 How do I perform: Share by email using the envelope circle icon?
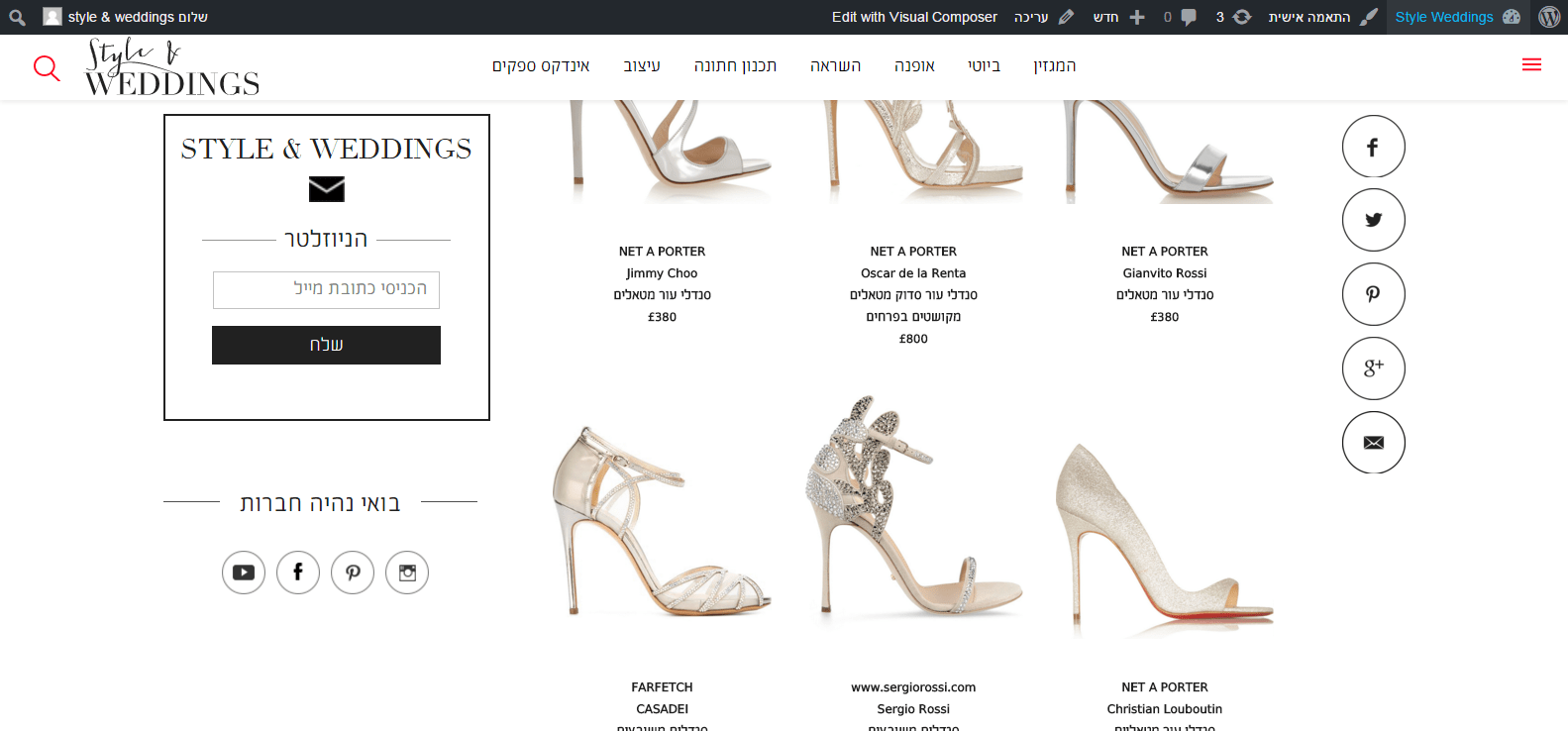point(1373,443)
